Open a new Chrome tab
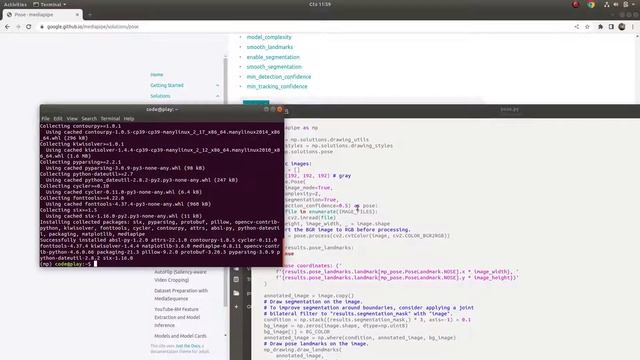640x360 pixels. click(x=90, y=15)
